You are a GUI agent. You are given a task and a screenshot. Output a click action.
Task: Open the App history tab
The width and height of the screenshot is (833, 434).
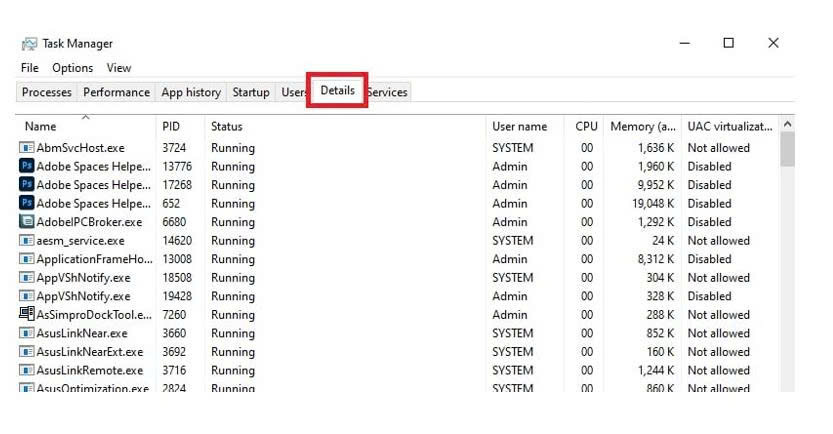pyautogui.click(x=191, y=92)
